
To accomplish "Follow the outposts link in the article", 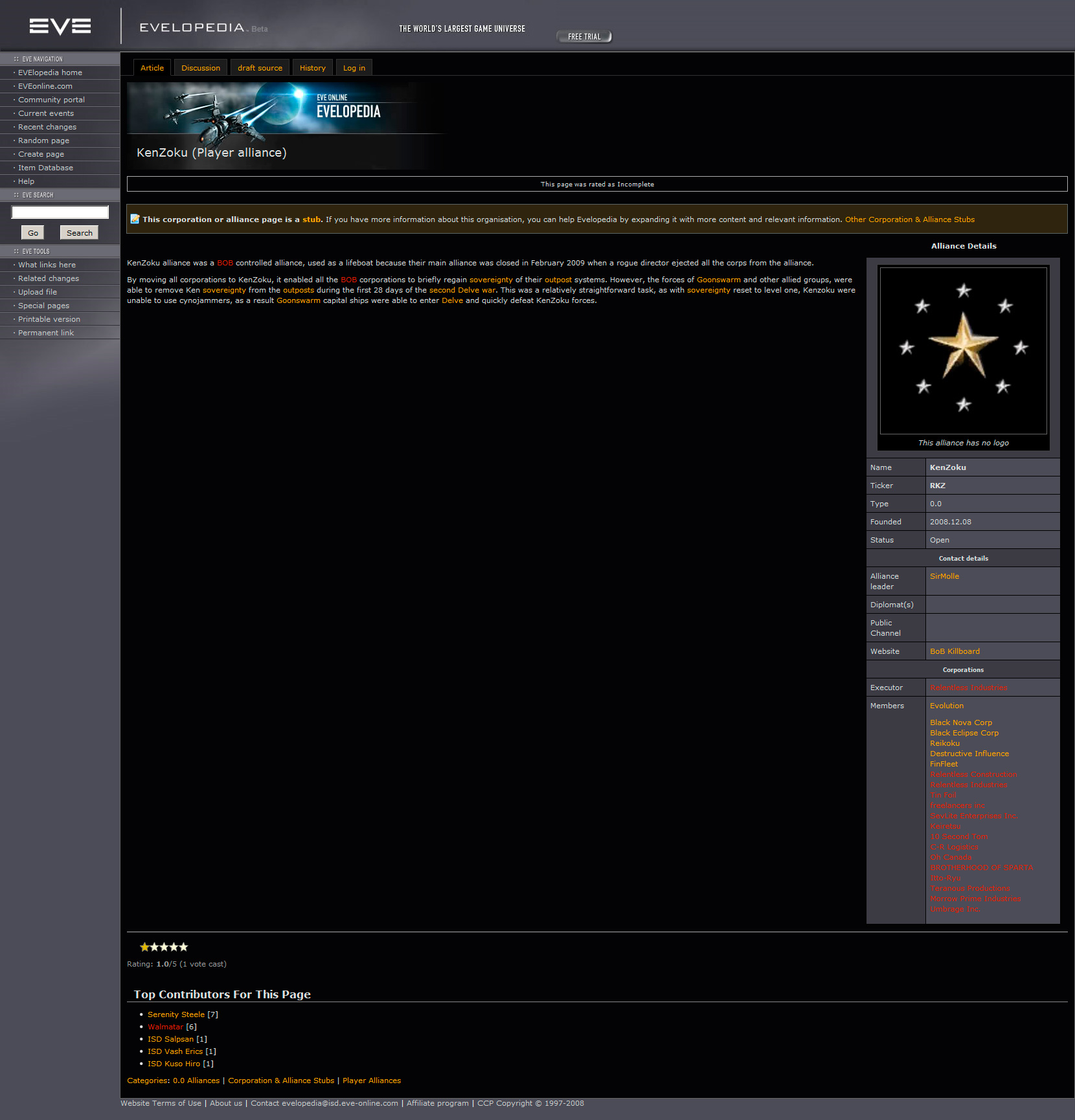I will tap(298, 290).
